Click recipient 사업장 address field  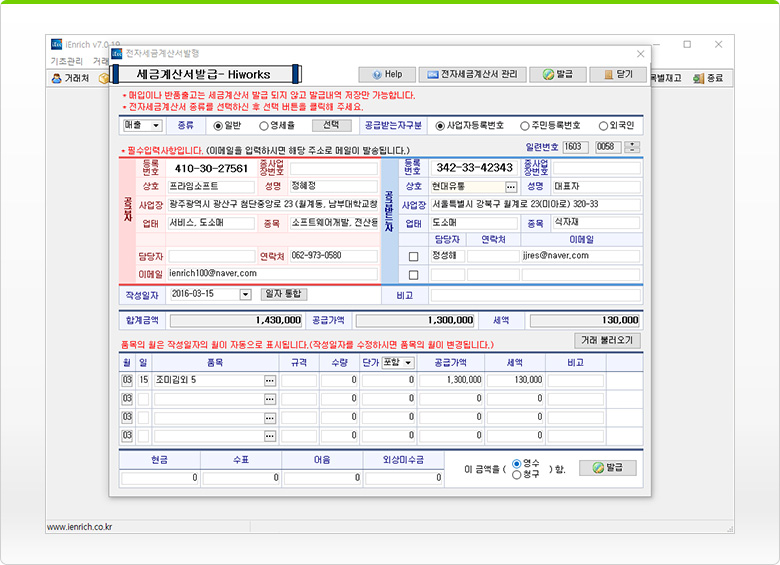535,204
